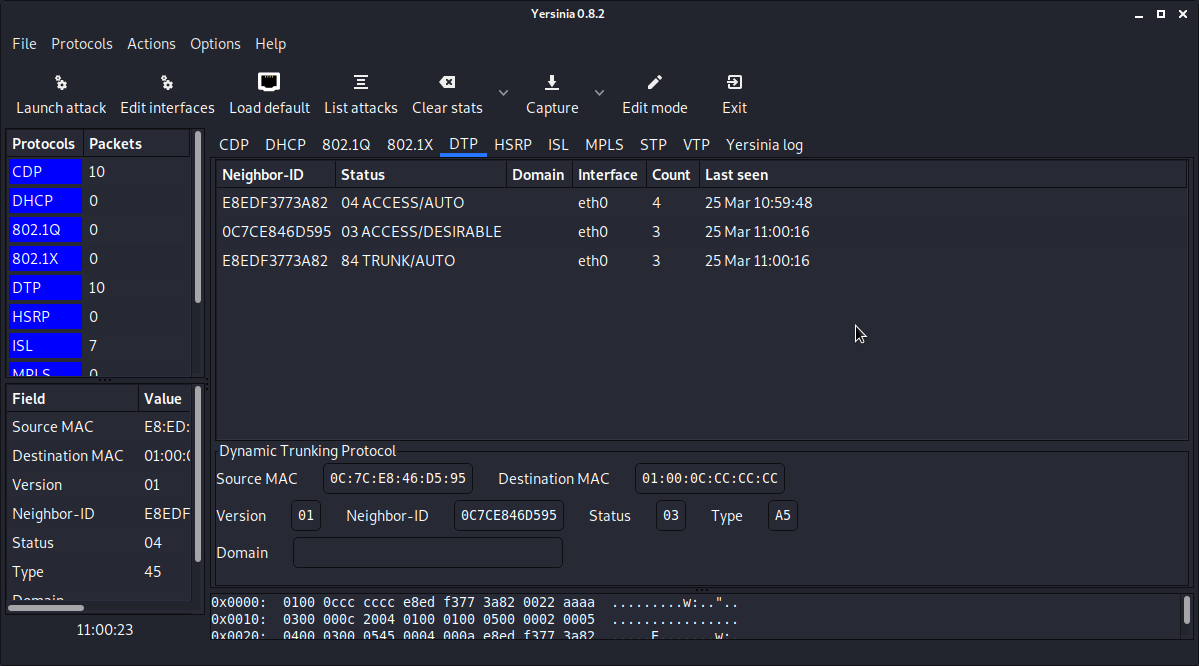The height and width of the screenshot is (666, 1199).
Task: Click the Value column header
Action: click(x=164, y=399)
